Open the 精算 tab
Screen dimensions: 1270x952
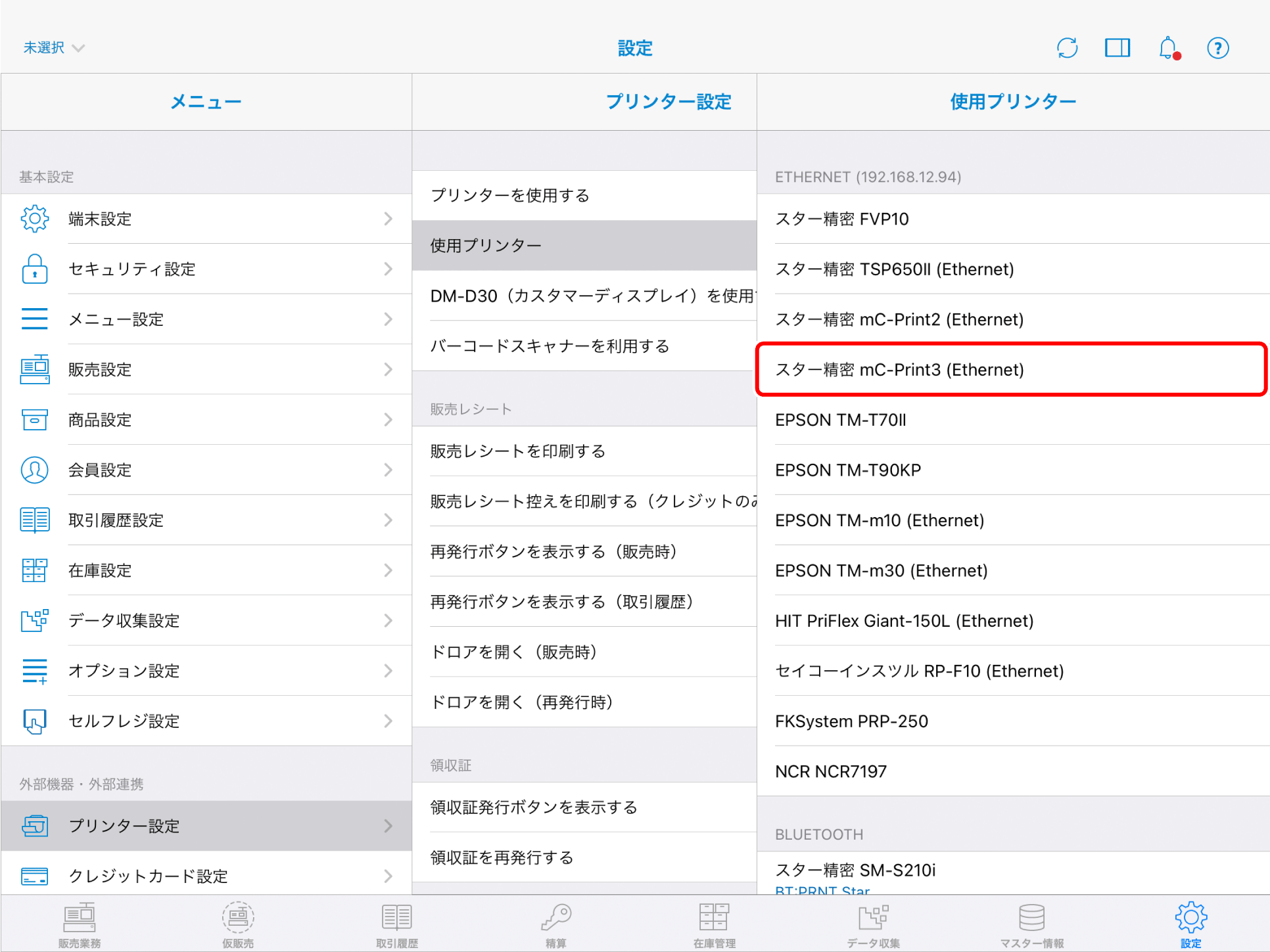[555, 924]
